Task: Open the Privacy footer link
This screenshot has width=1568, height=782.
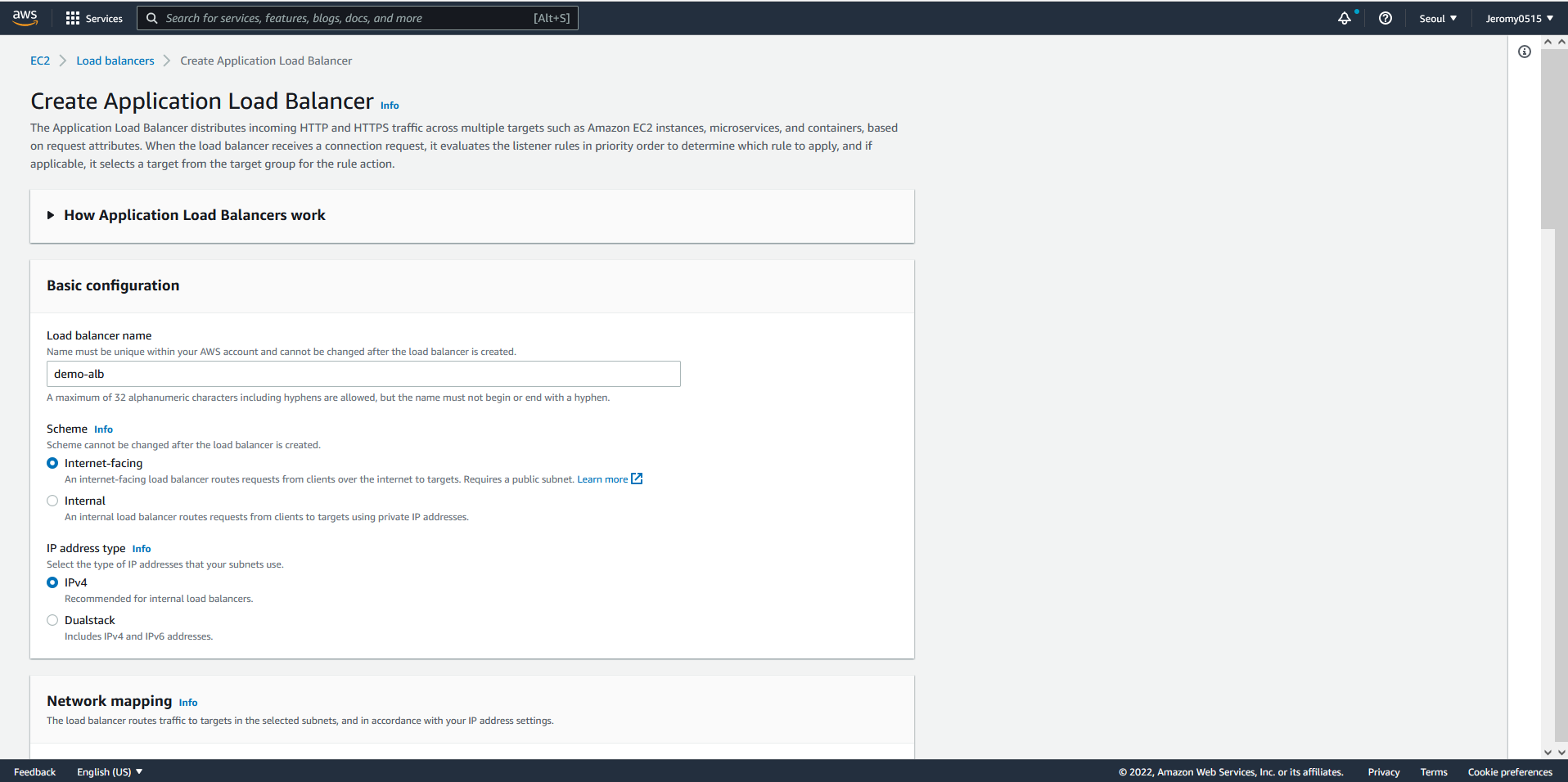Action: 1384,771
